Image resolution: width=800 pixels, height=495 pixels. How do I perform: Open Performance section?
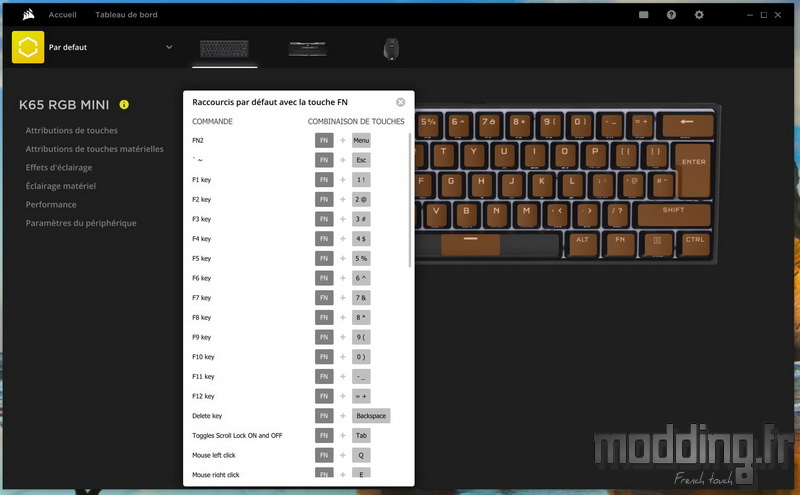[x=51, y=205]
